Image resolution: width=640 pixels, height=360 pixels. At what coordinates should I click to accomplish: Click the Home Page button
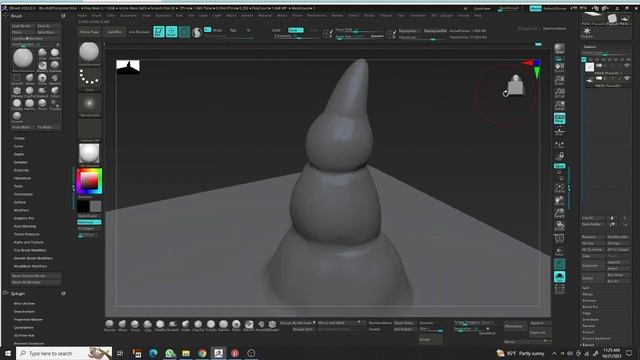[89, 32]
